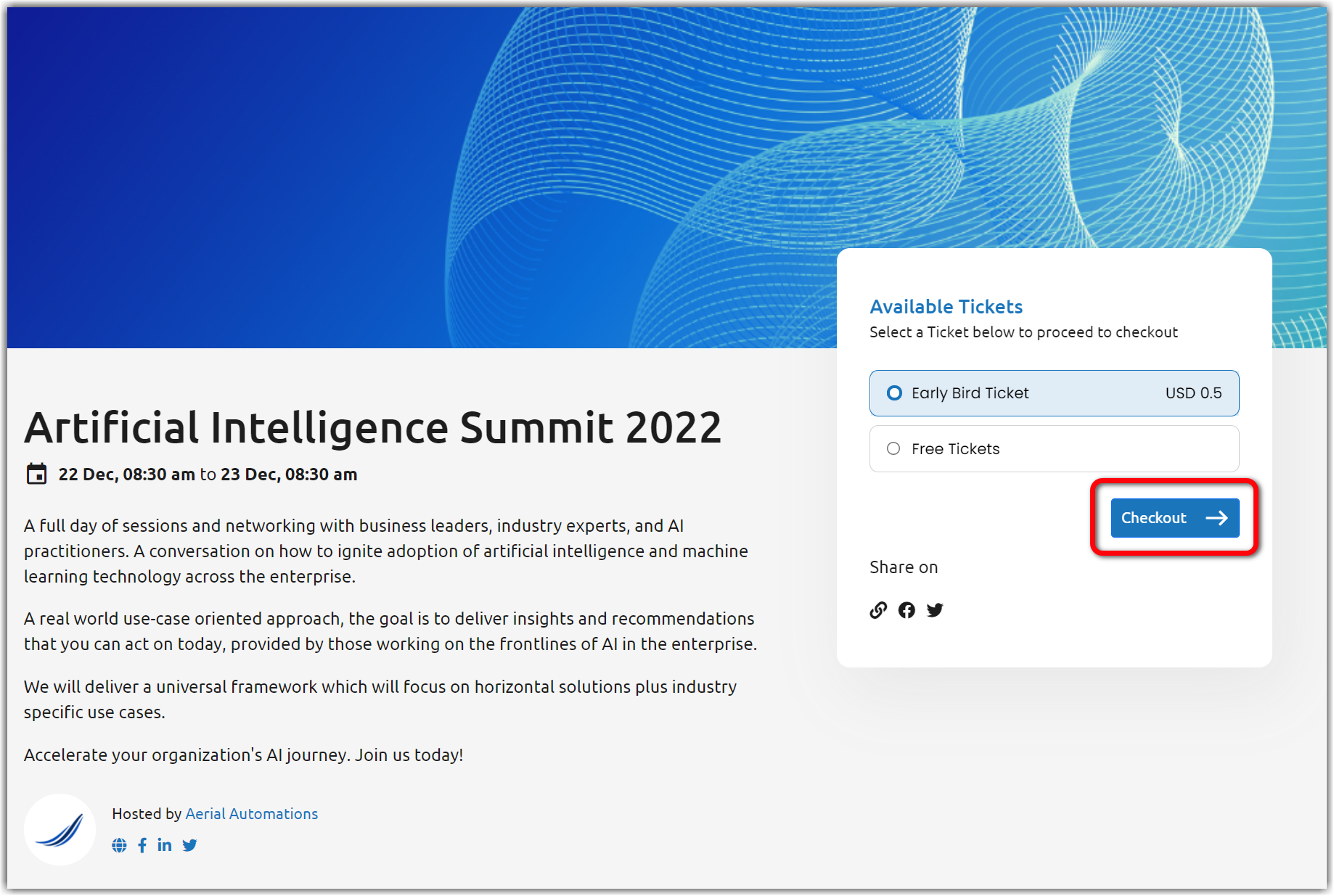Copy event link using the chain icon

[878, 610]
